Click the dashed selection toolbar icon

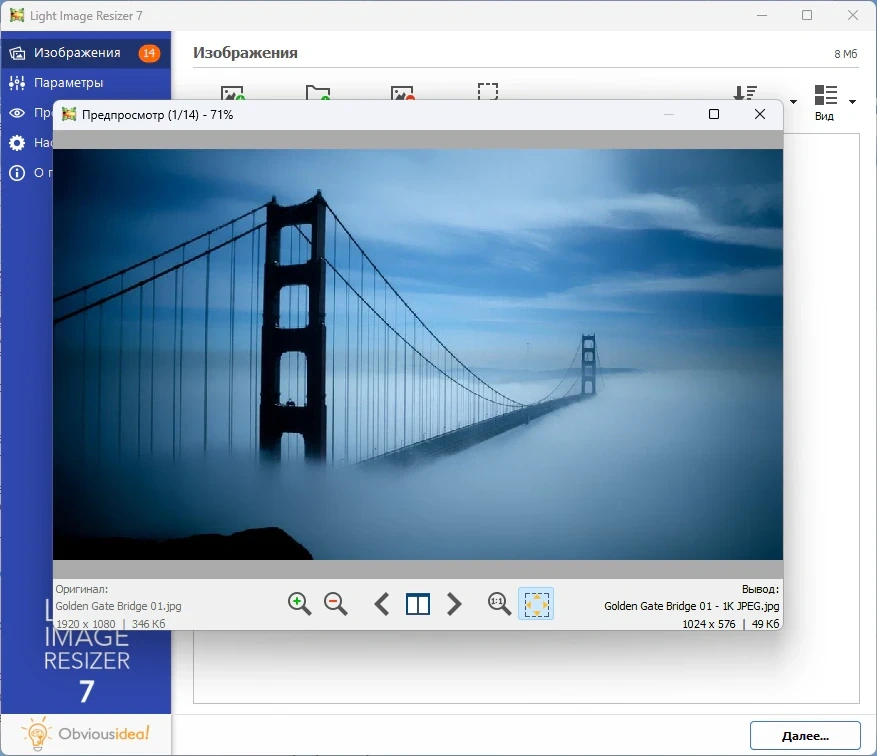(x=488, y=92)
